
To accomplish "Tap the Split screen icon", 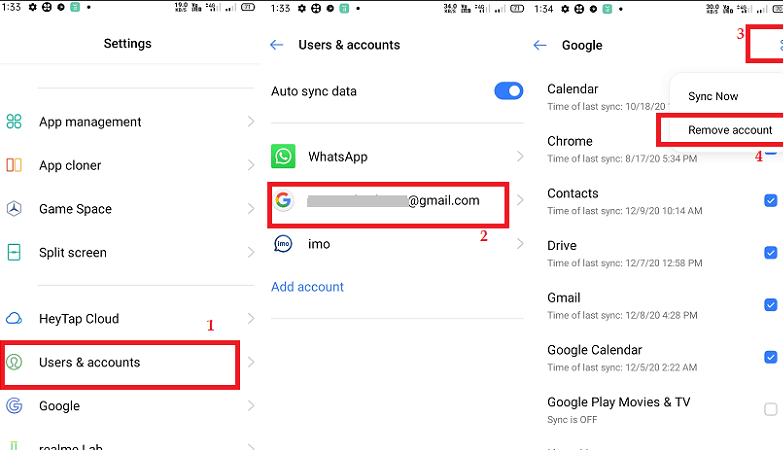I will pos(14,252).
